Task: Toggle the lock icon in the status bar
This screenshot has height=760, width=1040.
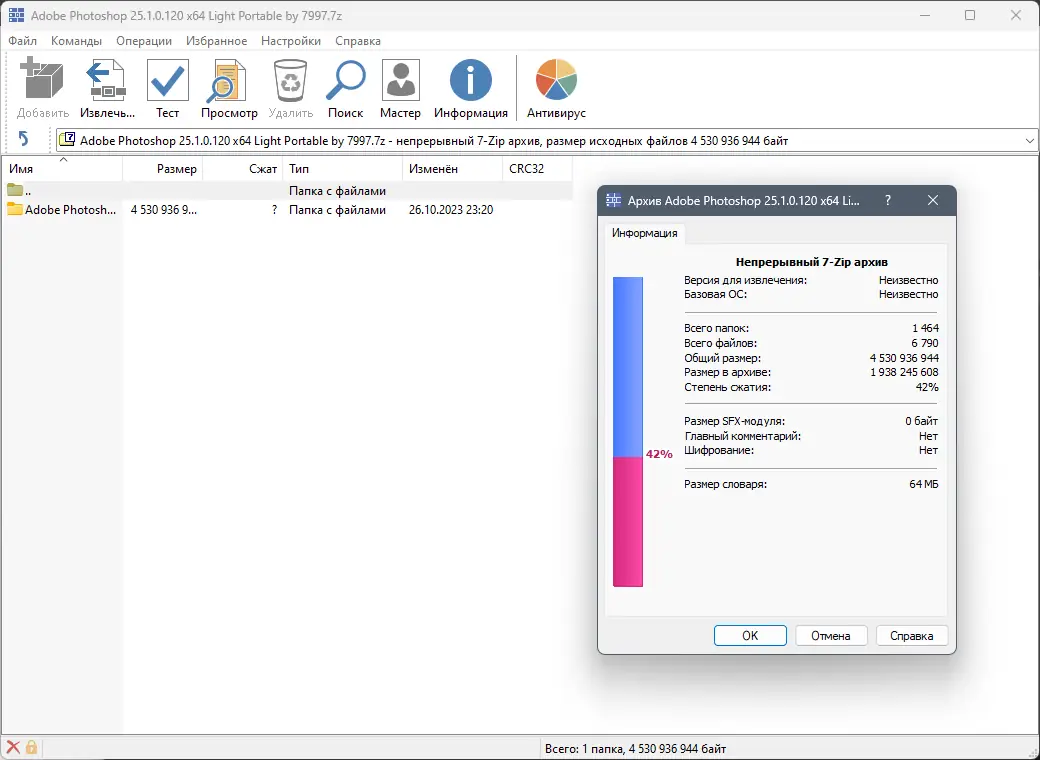Action: click(33, 747)
